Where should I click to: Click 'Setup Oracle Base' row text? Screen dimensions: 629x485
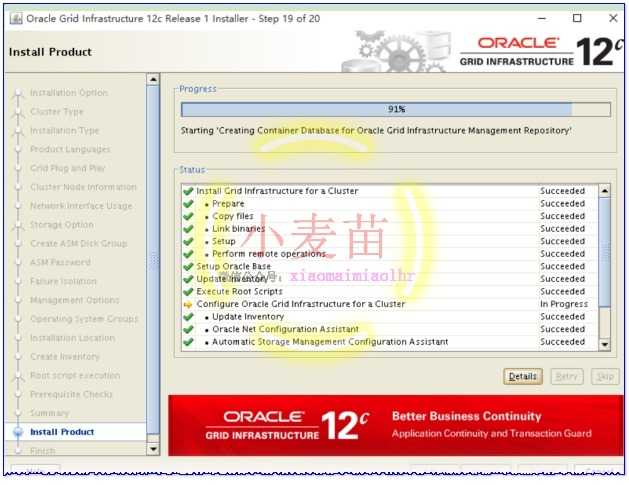[x=233, y=266]
